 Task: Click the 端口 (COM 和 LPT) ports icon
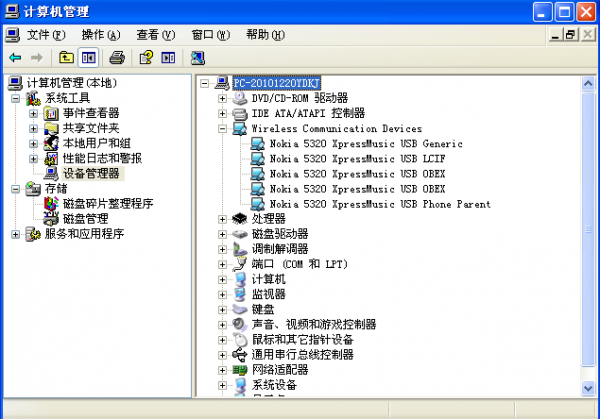(x=240, y=264)
